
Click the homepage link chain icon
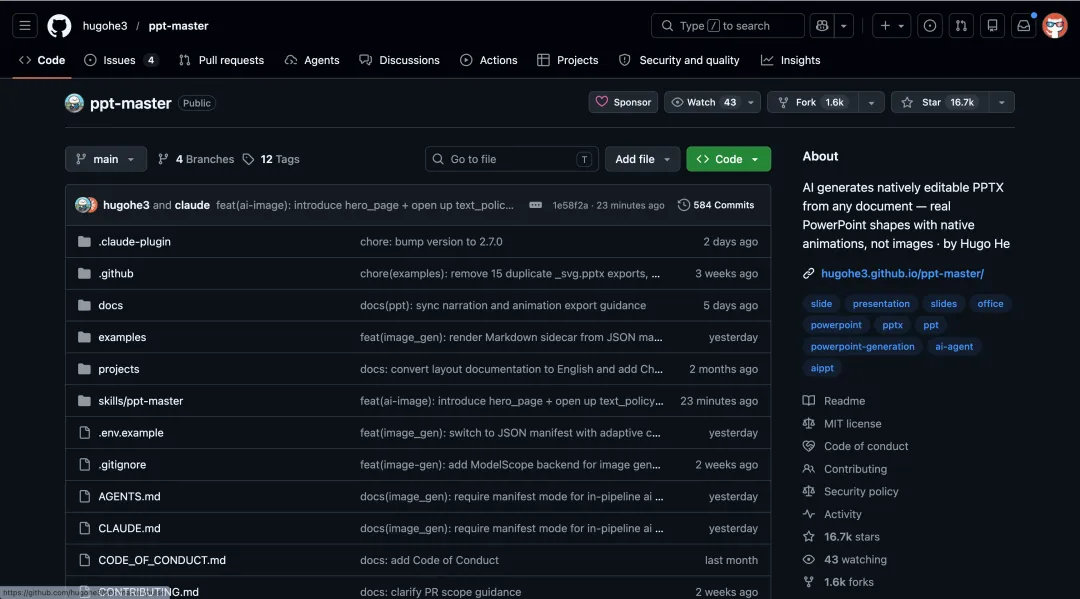click(x=809, y=273)
